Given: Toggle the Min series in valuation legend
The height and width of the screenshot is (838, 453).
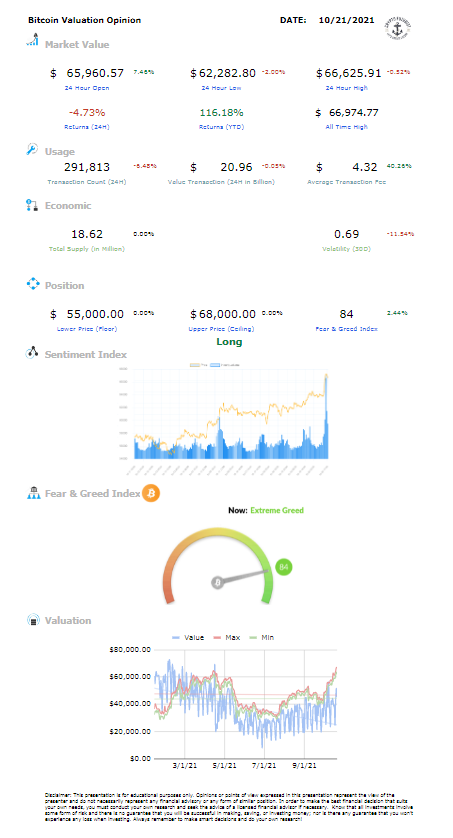Looking at the screenshot, I should [262, 638].
